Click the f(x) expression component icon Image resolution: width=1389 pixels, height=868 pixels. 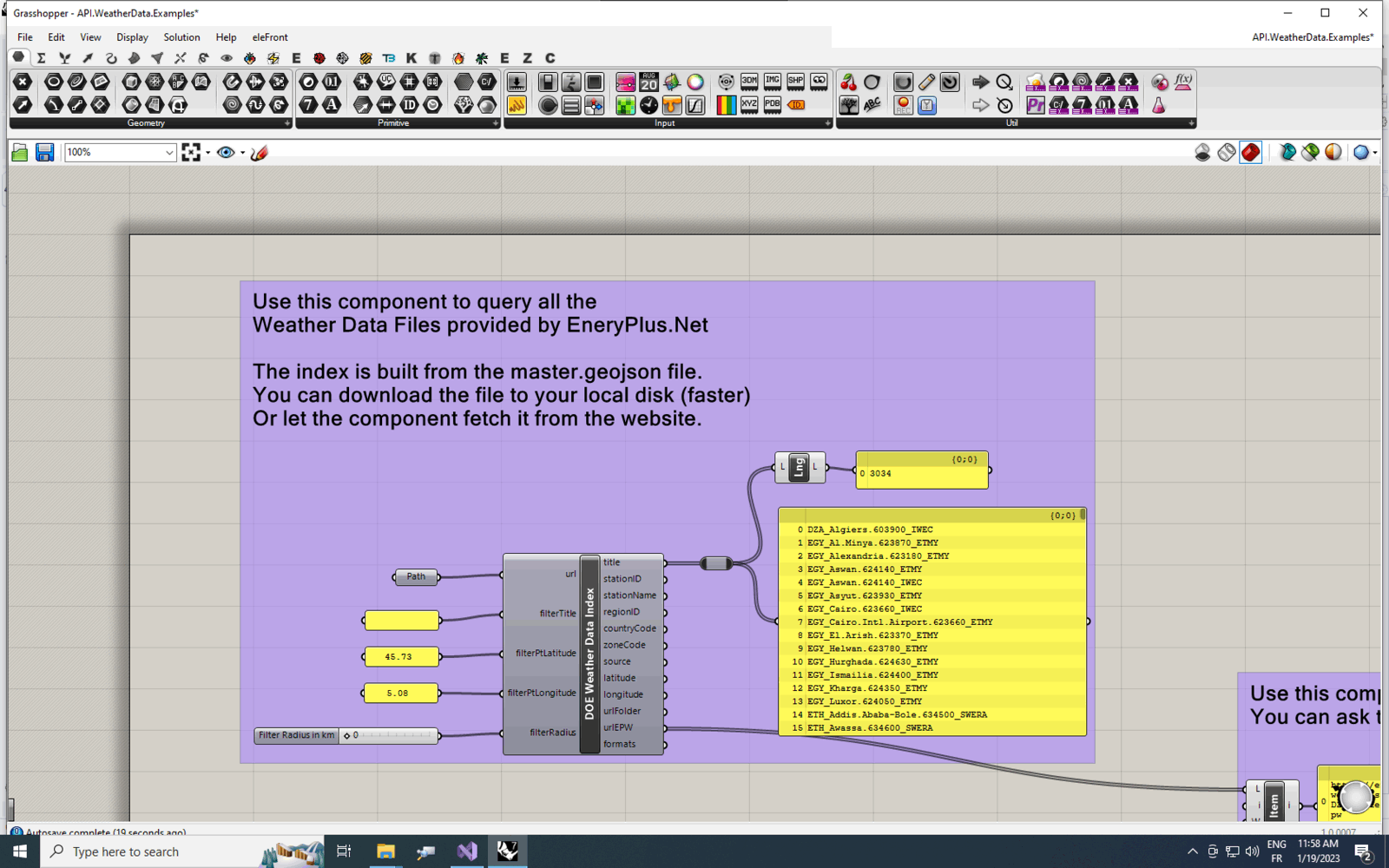(1183, 82)
